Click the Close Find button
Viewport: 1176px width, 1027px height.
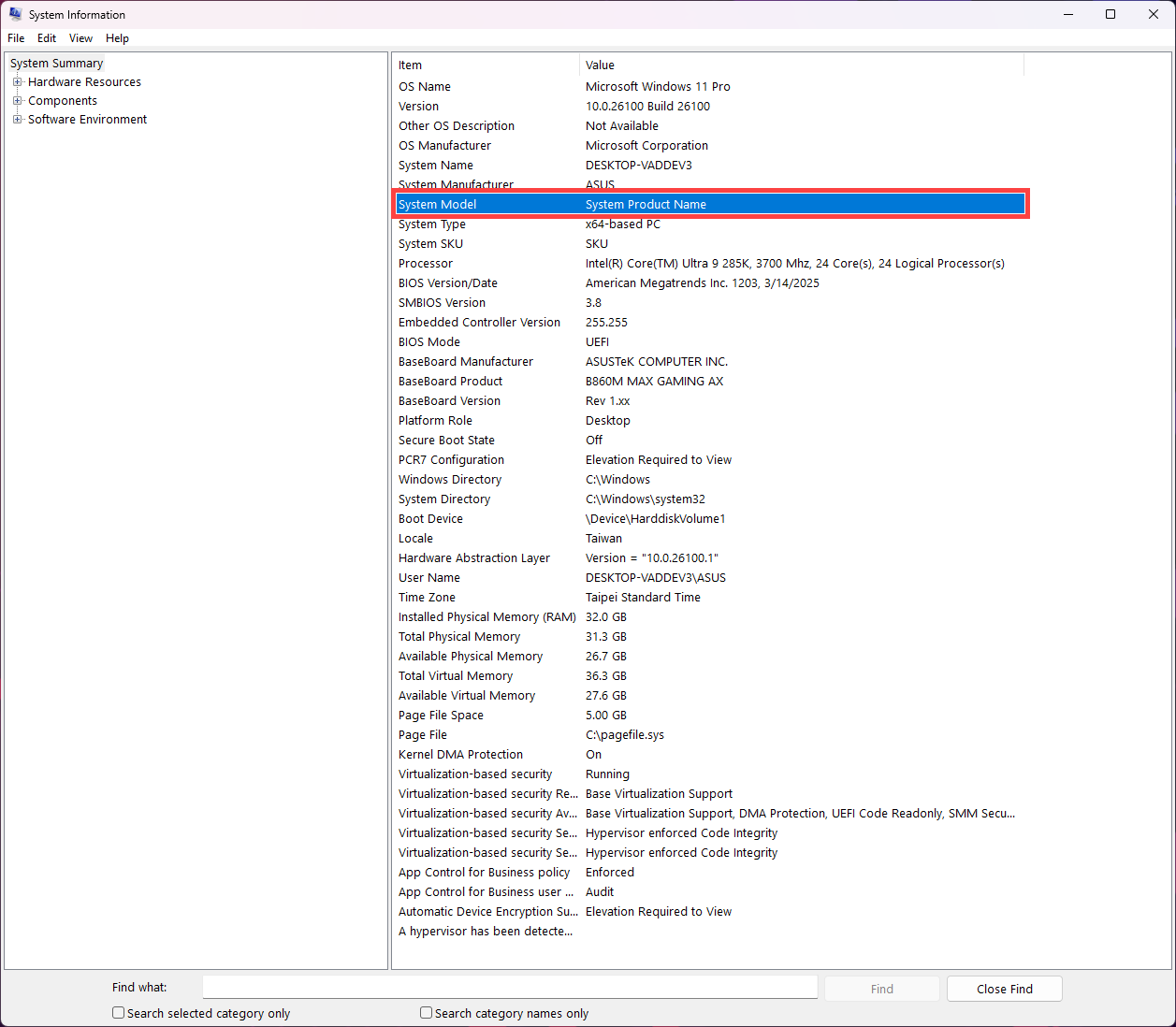coord(1004,989)
